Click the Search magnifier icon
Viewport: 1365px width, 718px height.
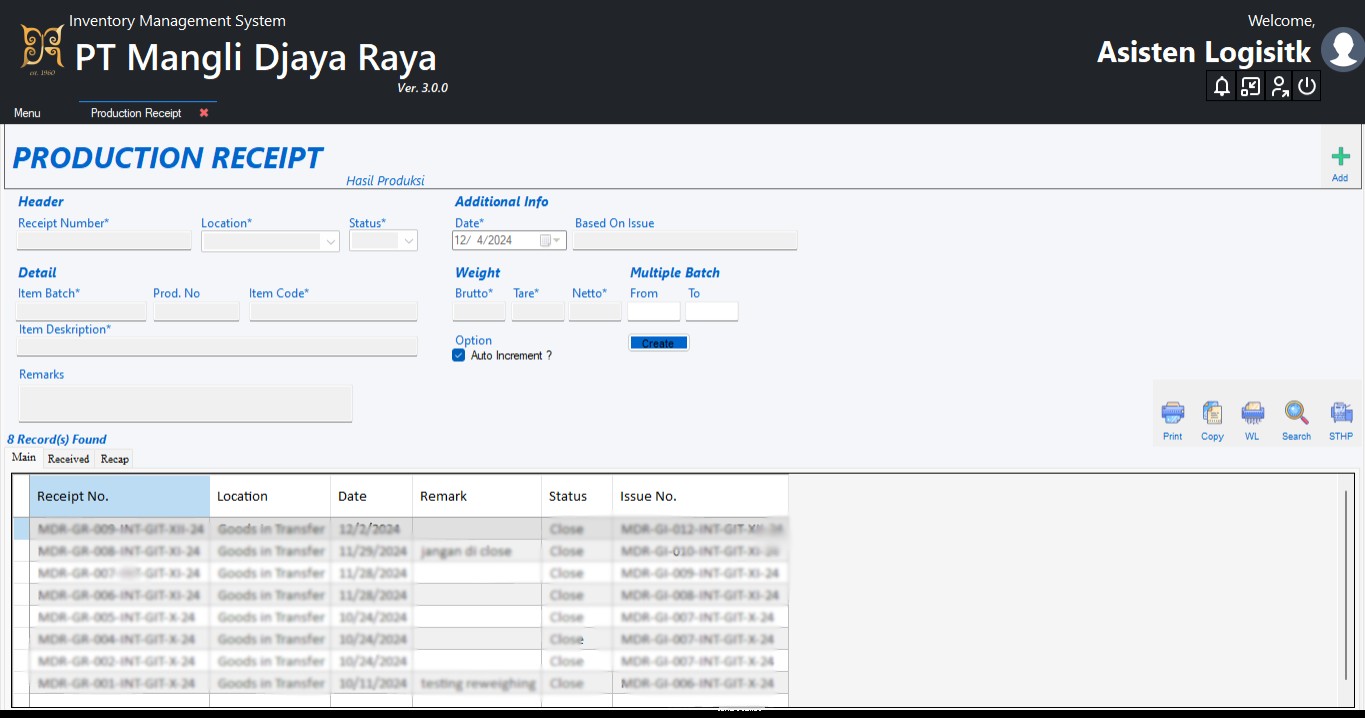[1296, 413]
